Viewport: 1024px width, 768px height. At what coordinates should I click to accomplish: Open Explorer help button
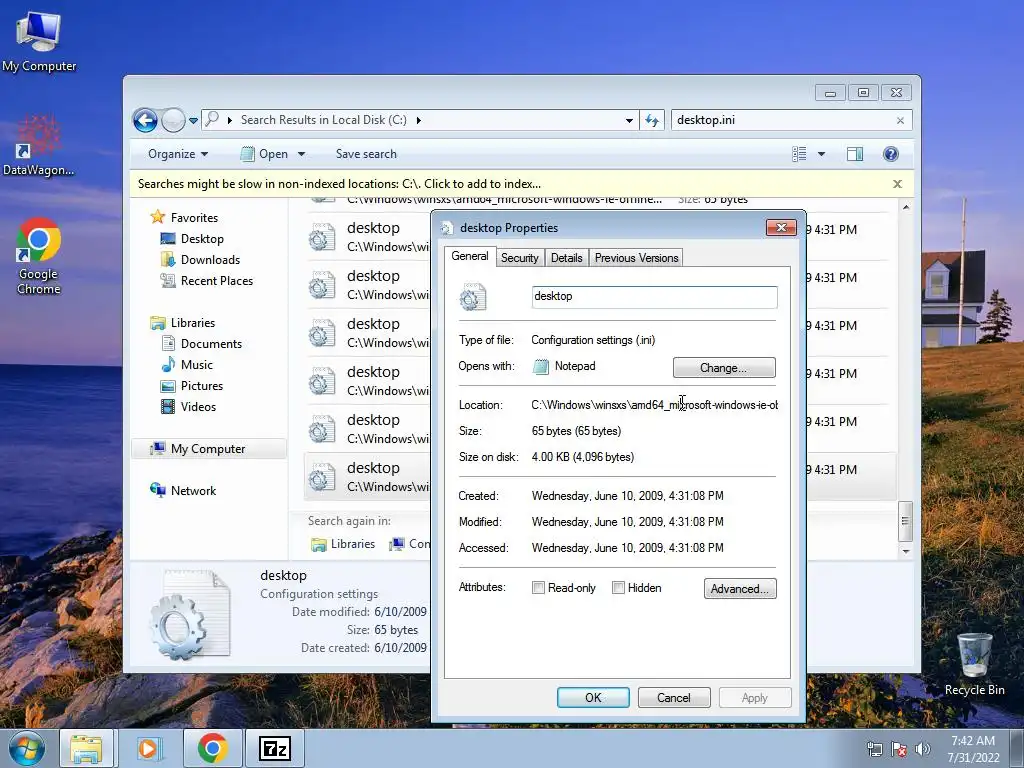click(x=890, y=154)
